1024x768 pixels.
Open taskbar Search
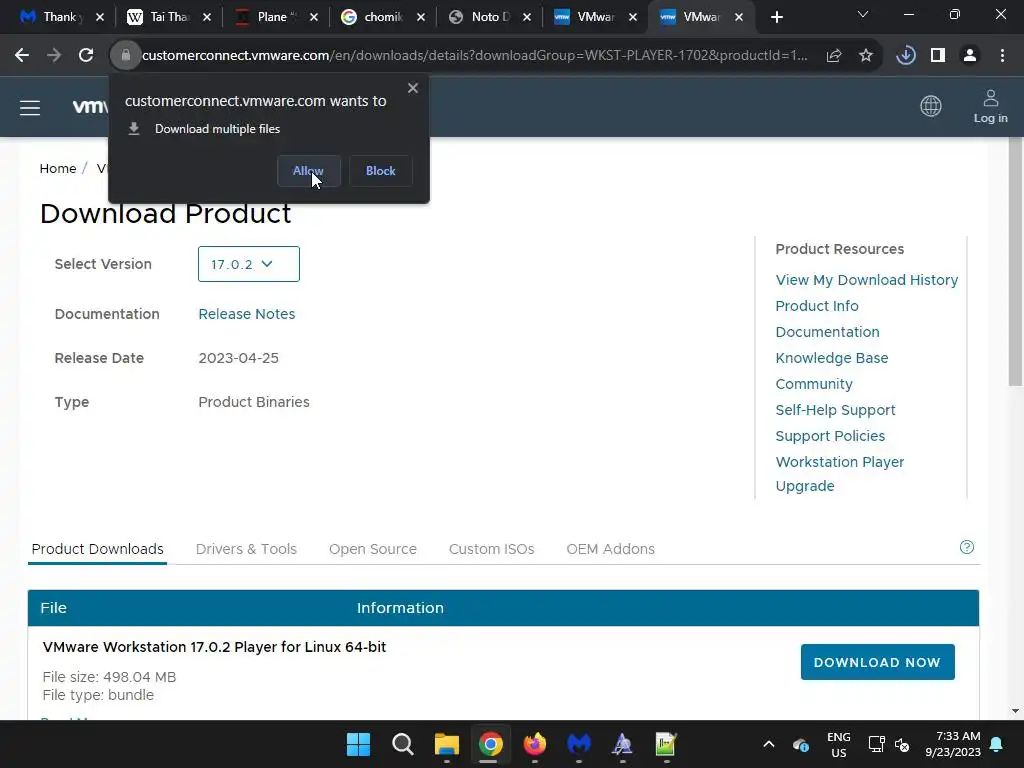[x=403, y=744]
